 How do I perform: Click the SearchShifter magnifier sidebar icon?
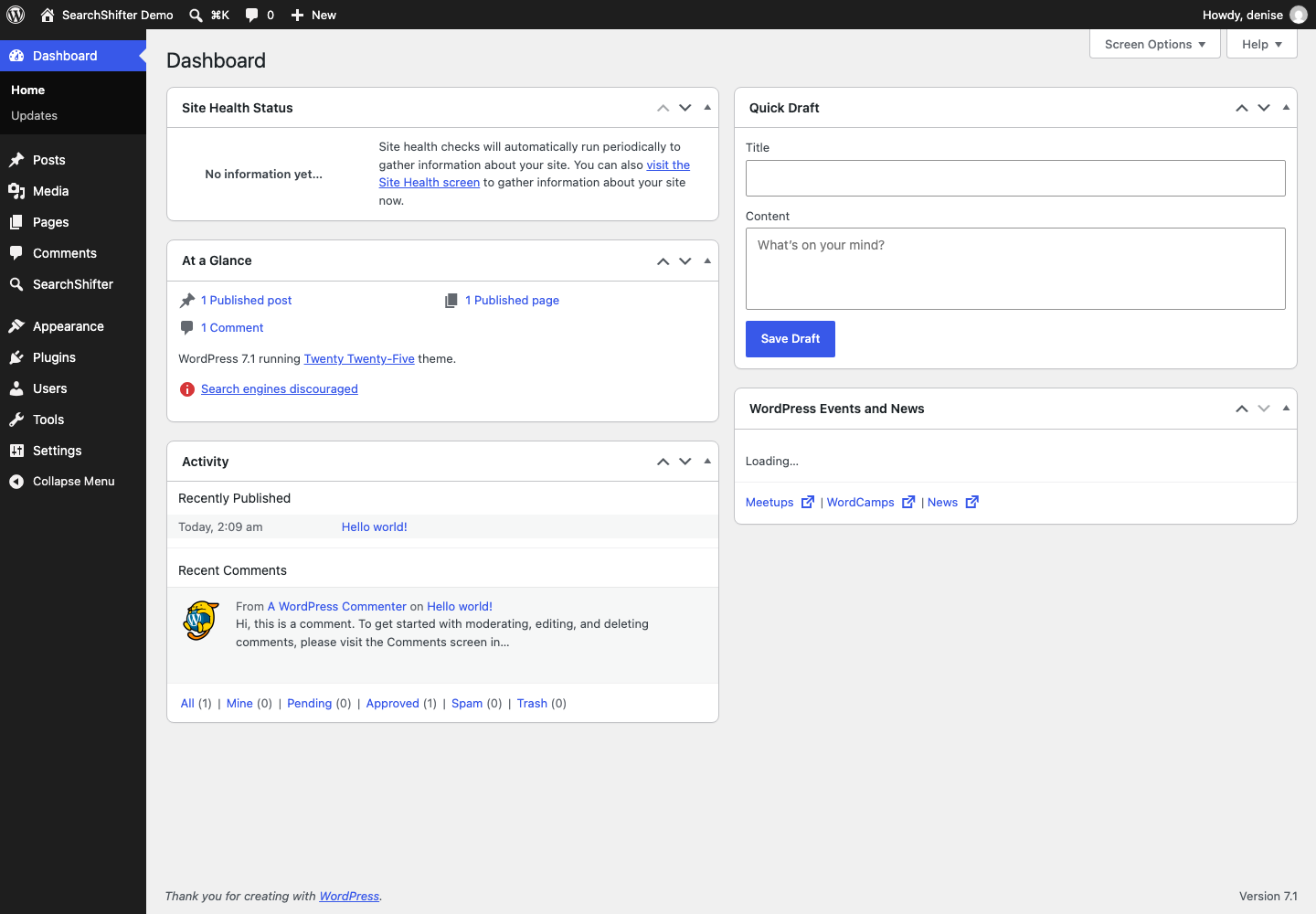click(16, 284)
